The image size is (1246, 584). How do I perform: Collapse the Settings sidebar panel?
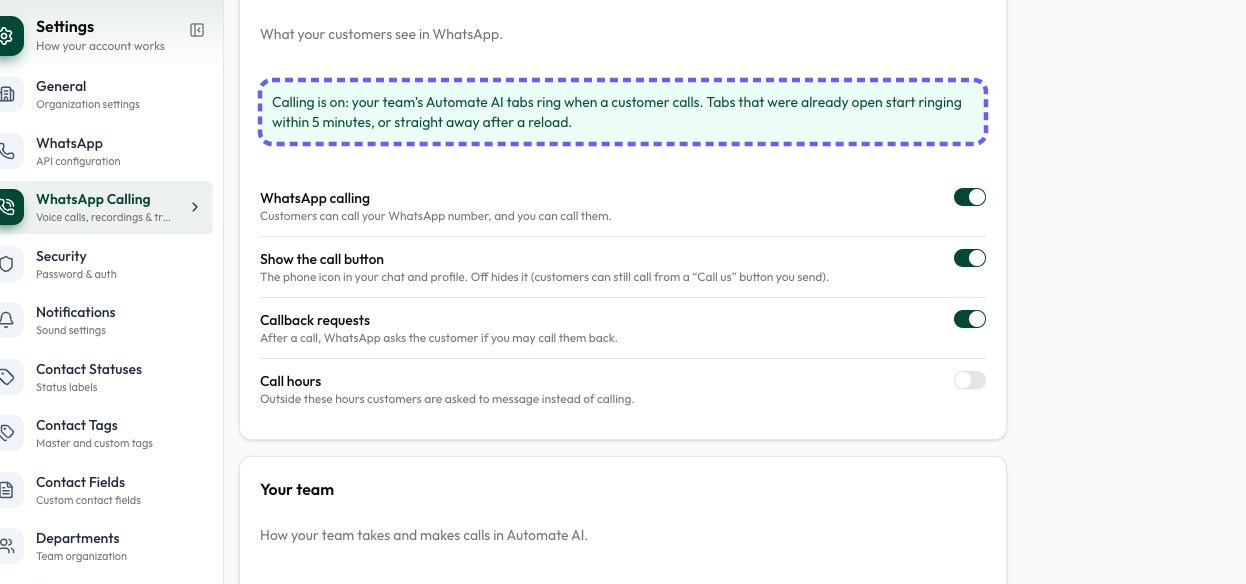[x=197, y=30]
